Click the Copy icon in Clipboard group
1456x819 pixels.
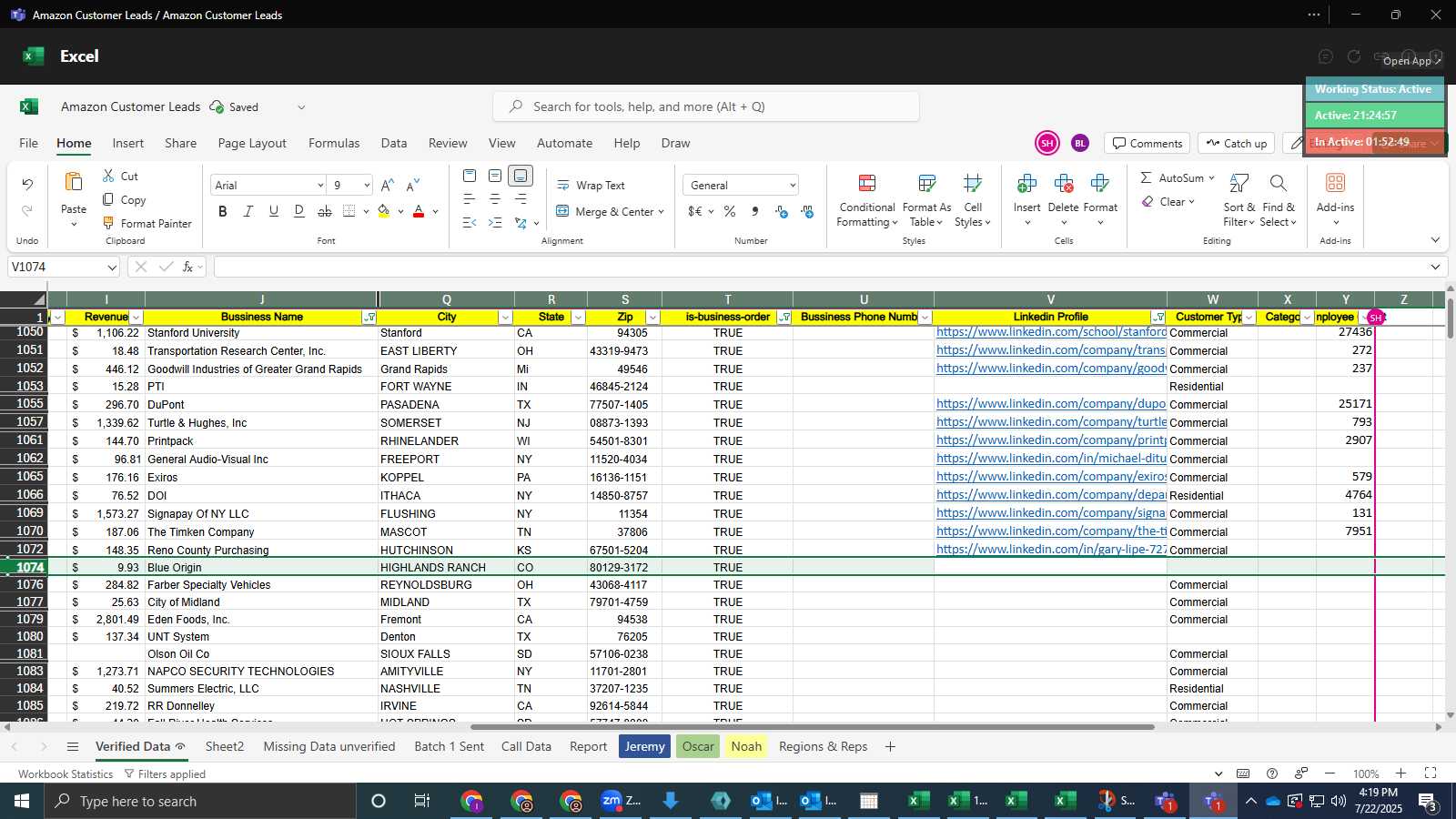click(x=108, y=199)
